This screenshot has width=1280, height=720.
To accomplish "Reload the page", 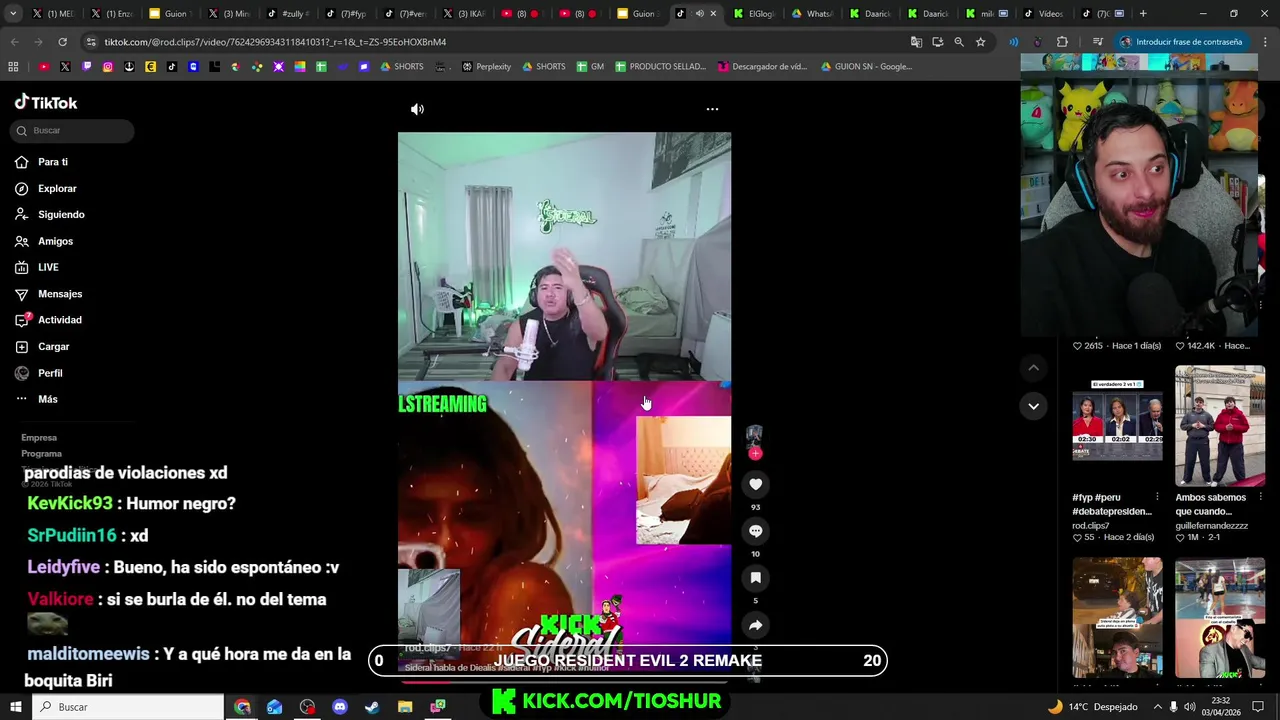I will (62, 42).
